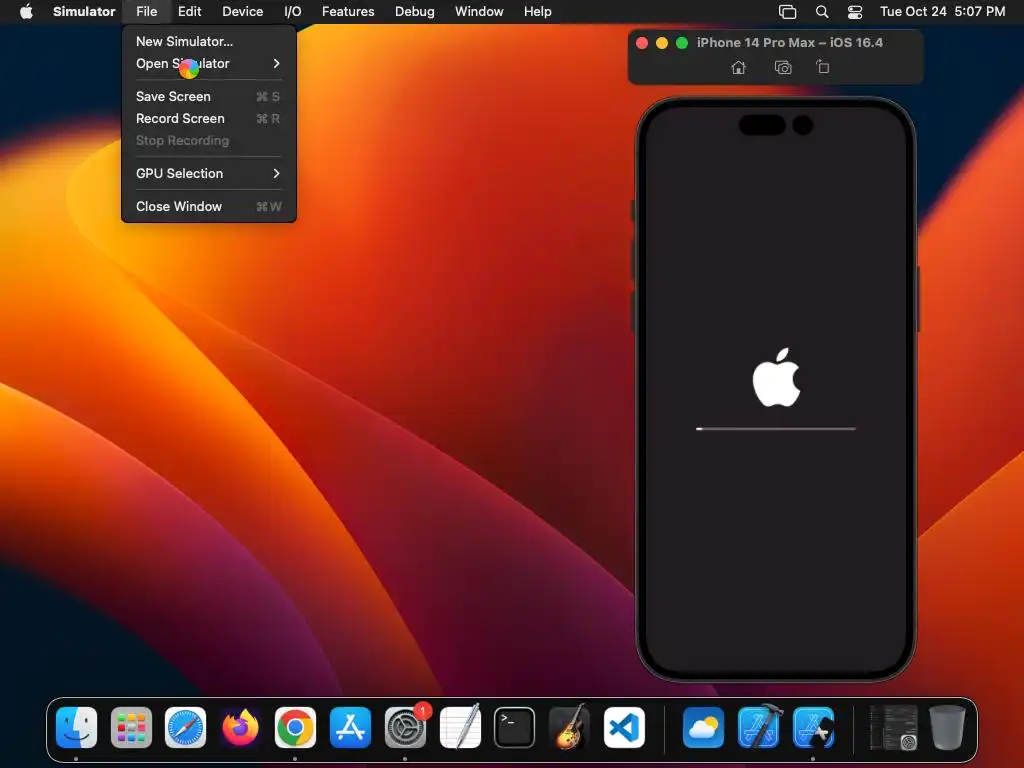The image size is (1024, 768).
Task: Open the I/O menu
Action: pyautogui.click(x=293, y=11)
